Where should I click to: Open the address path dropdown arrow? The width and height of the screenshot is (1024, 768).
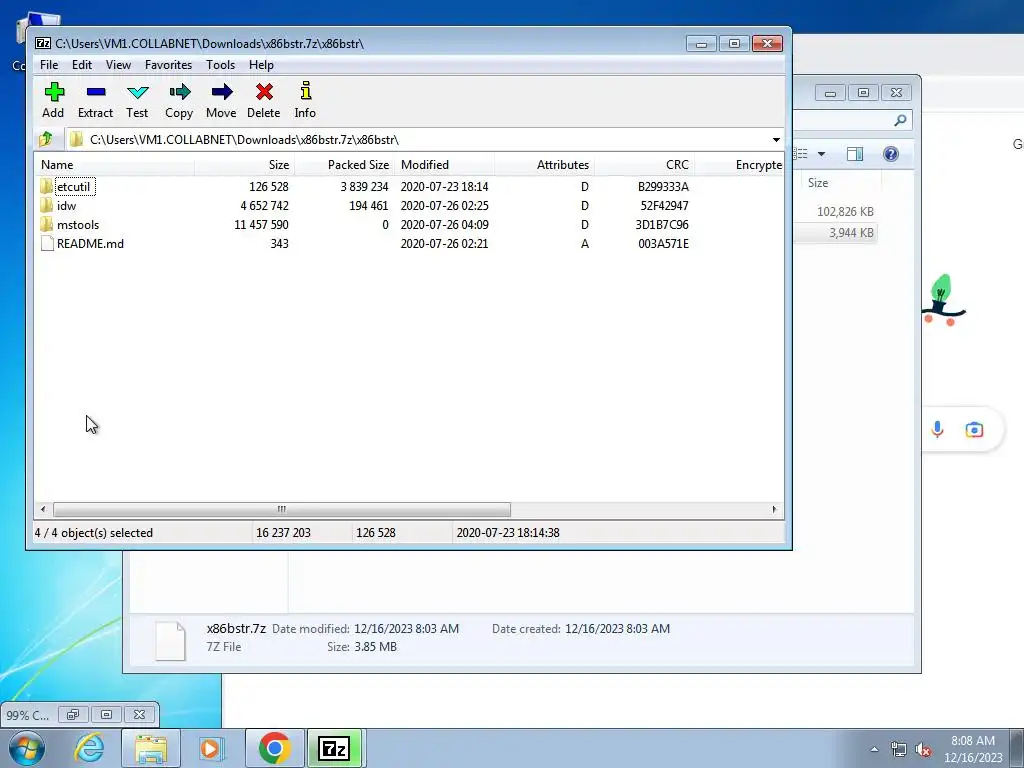(776, 140)
